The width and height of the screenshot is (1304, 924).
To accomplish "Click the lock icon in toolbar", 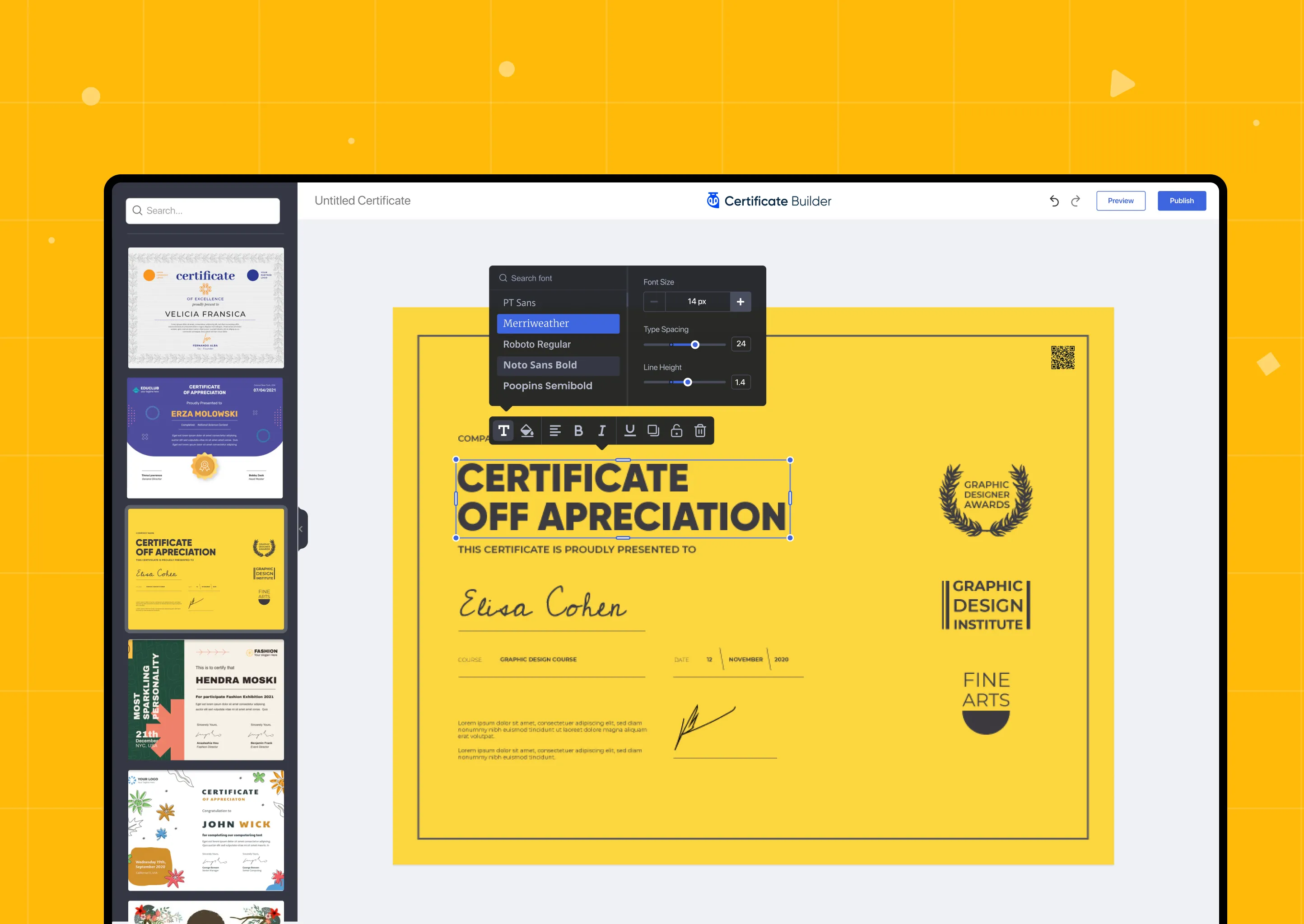I will tap(677, 431).
